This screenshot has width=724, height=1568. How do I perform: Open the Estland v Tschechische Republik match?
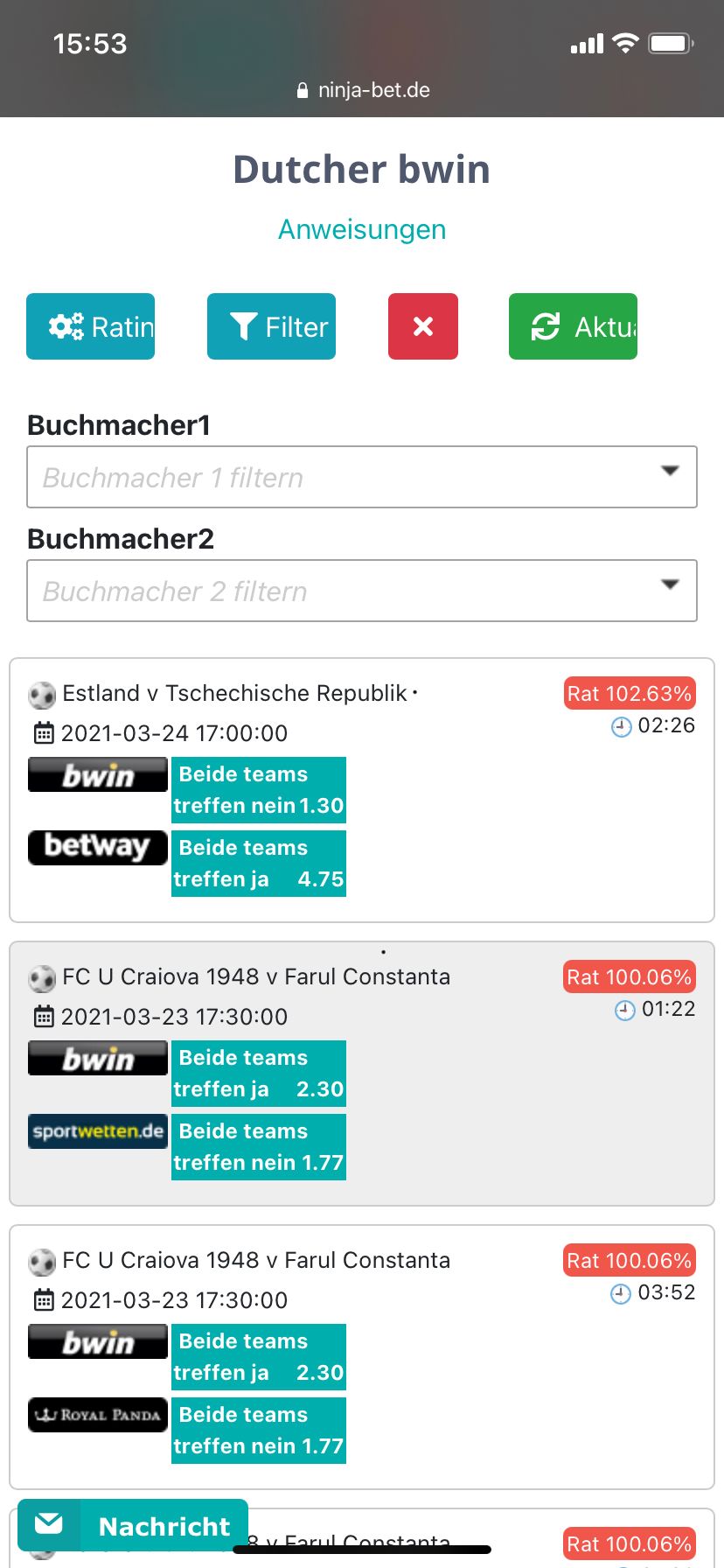coord(235,693)
